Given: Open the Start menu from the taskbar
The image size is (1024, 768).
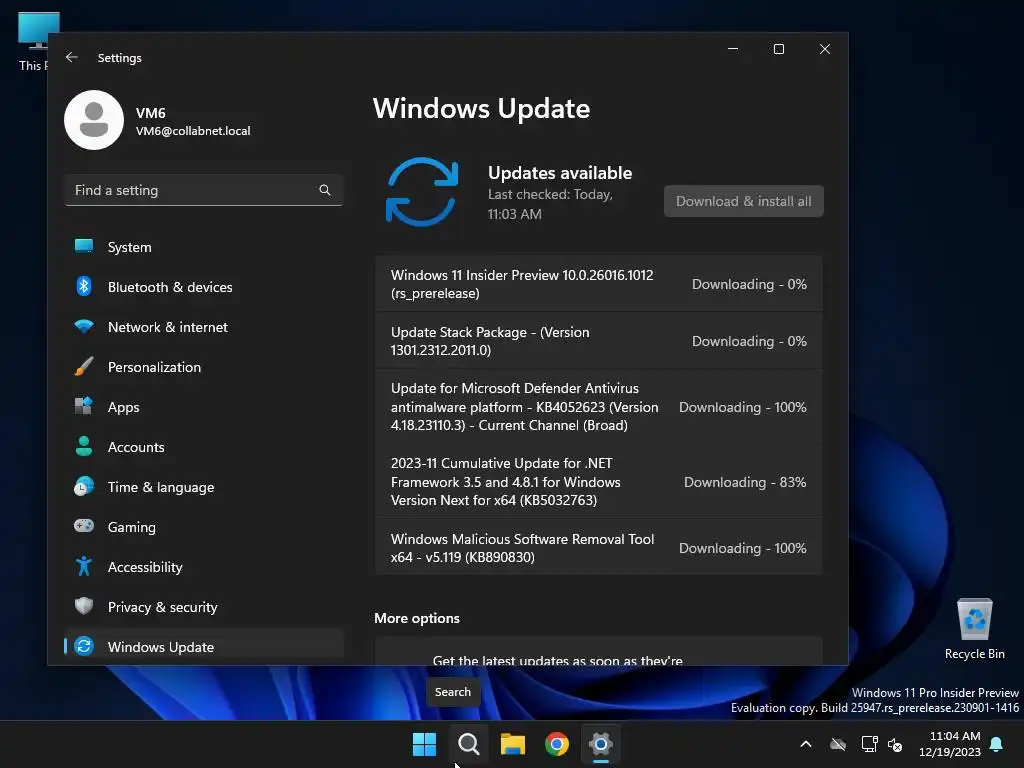Looking at the screenshot, I should click(424, 744).
